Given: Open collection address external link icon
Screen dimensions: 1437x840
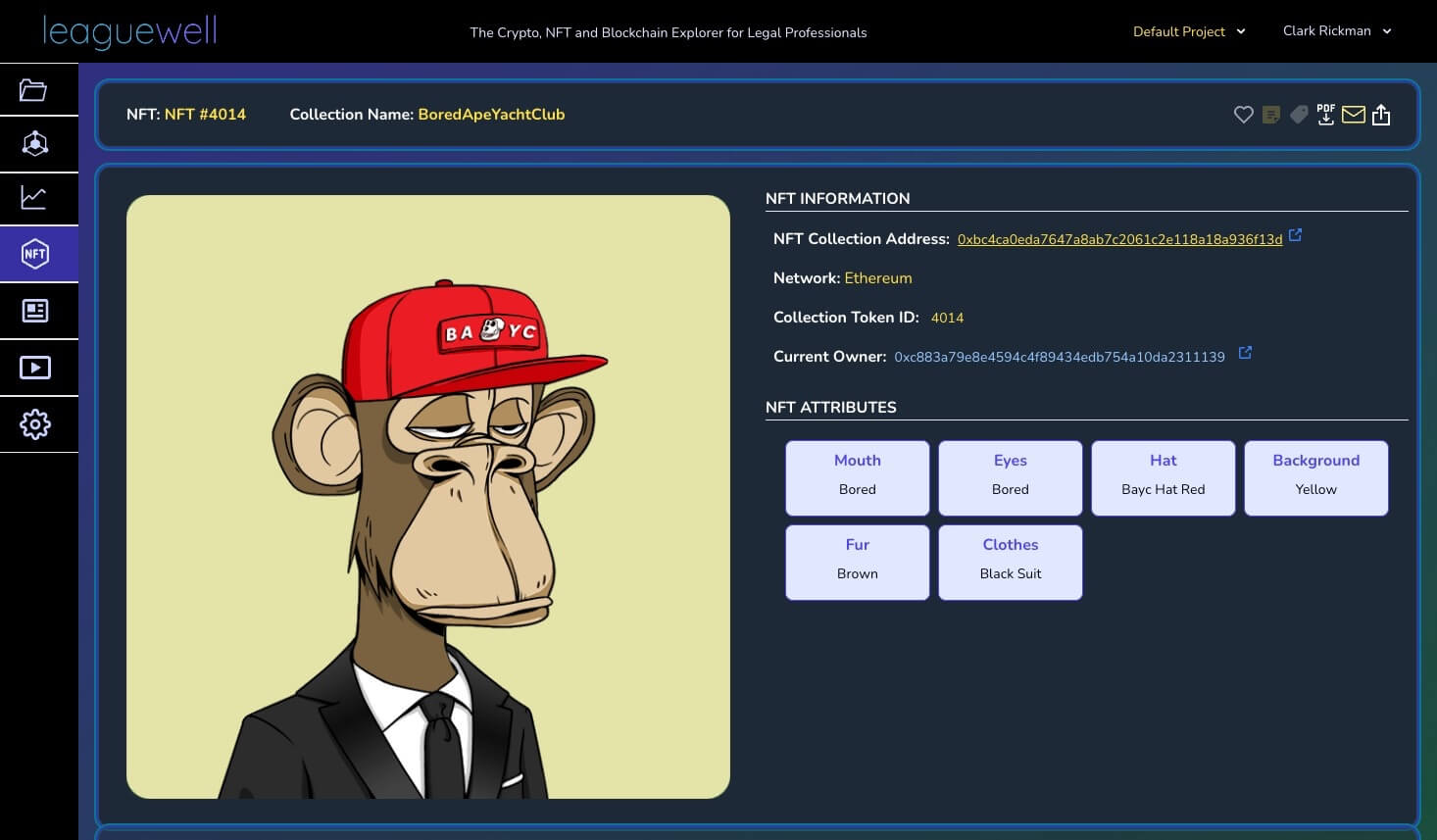Looking at the screenshot, I should [1295, 235].
